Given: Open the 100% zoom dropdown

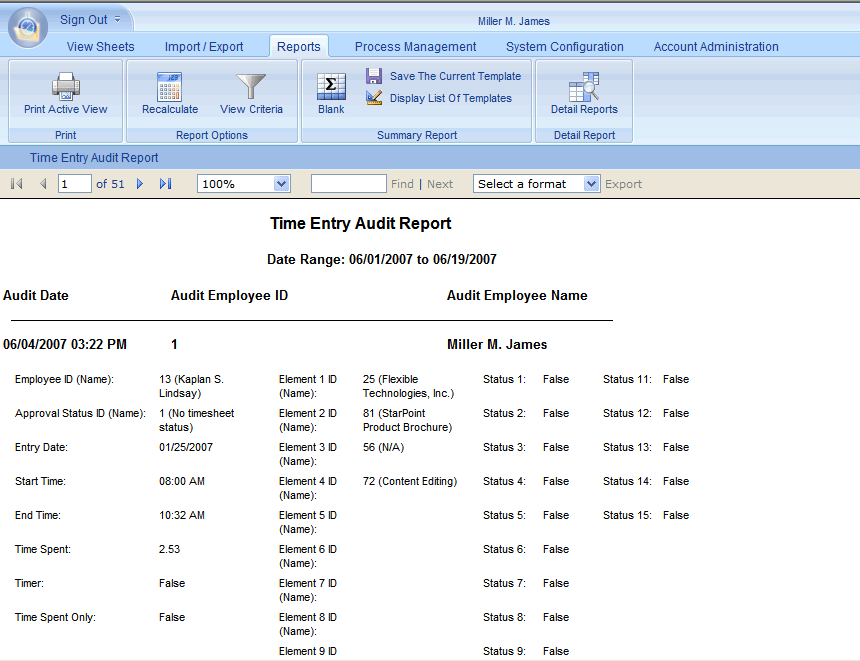Looking at the screenshot, I should 281,184.
